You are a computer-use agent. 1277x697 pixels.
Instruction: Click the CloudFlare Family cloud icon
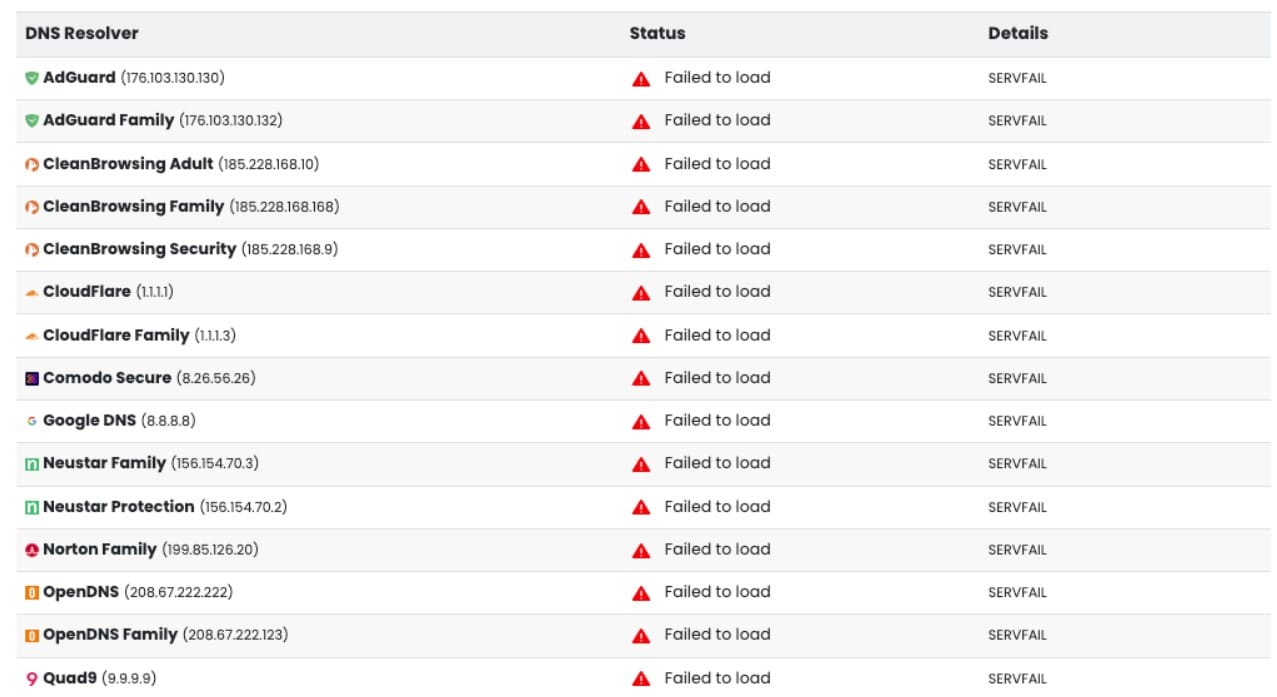tap(32, 336)
